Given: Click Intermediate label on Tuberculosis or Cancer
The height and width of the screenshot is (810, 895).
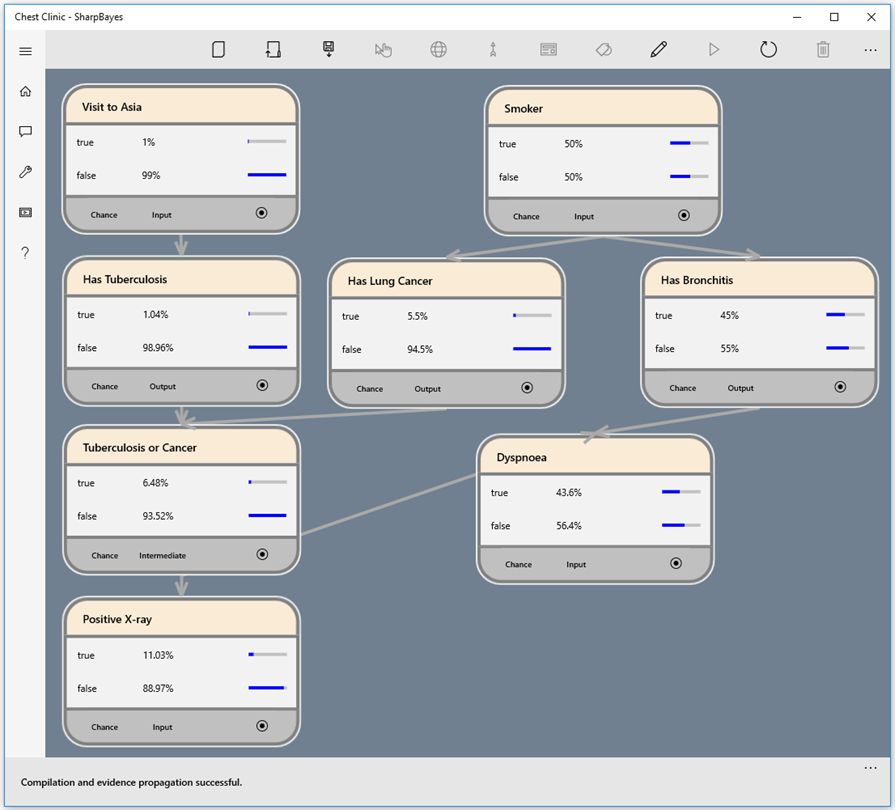Looking at the screenshot, I should tap(163, 555).
